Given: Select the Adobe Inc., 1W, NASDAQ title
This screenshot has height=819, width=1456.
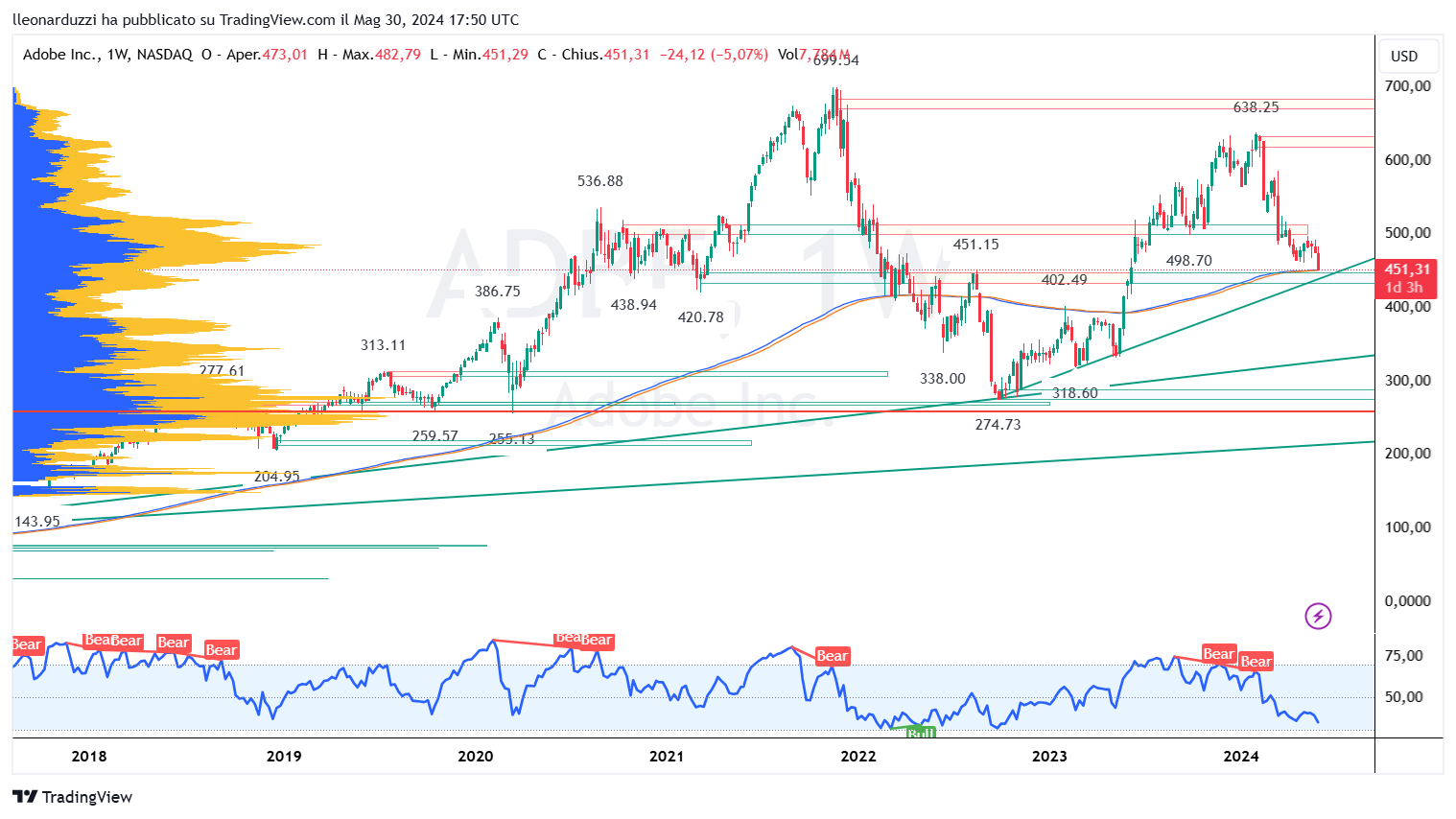Looking at the screenshot, I should click(x=107, y=55).
